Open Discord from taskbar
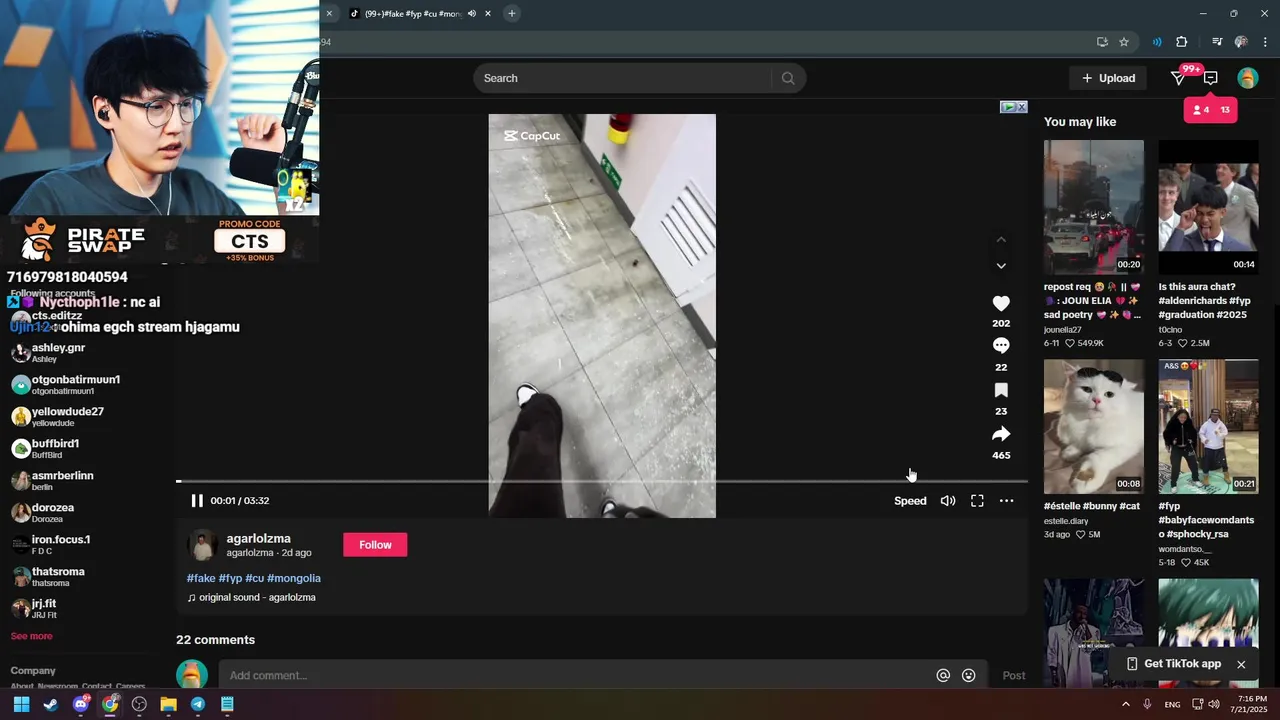Screen dimensions: 1280x720 click(x=81, y=704)
